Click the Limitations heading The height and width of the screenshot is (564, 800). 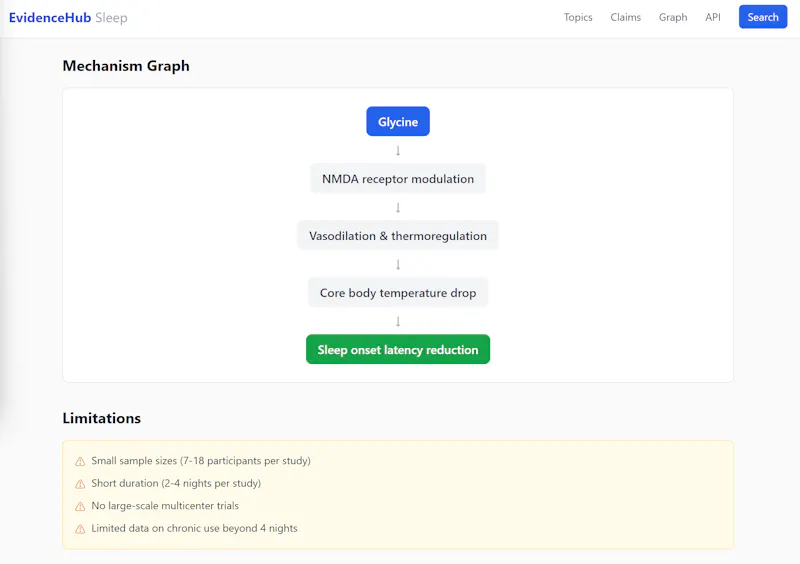[102, 418]
